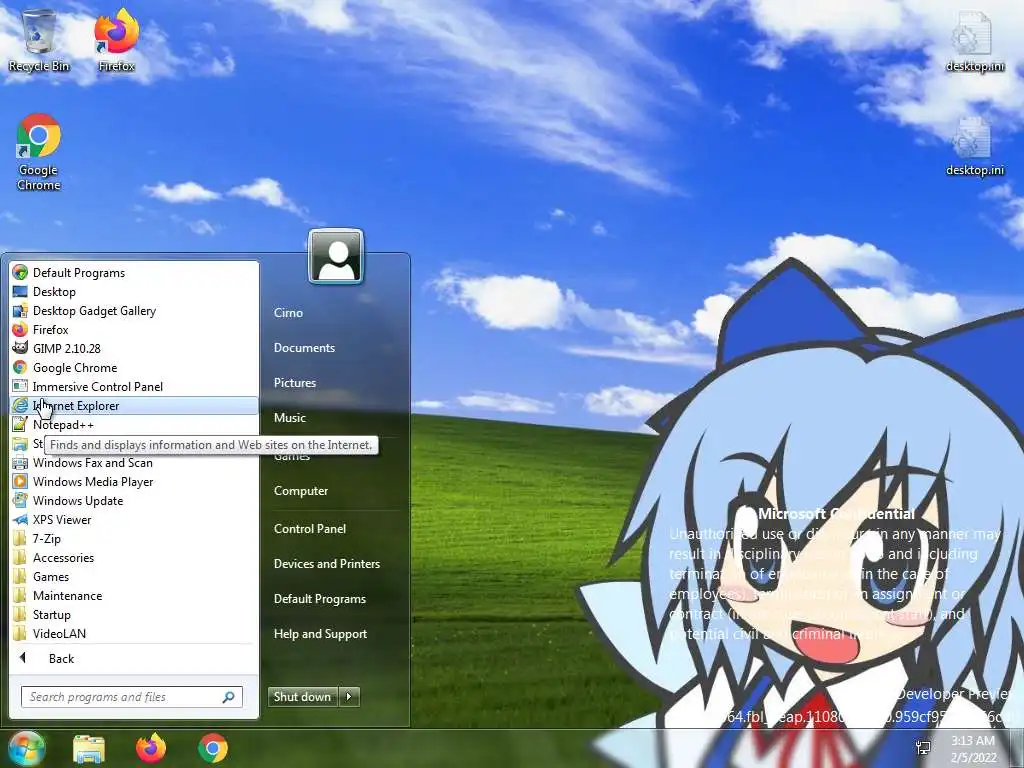
Task: Open Default Programs in programs list
Action: point(135,272)
